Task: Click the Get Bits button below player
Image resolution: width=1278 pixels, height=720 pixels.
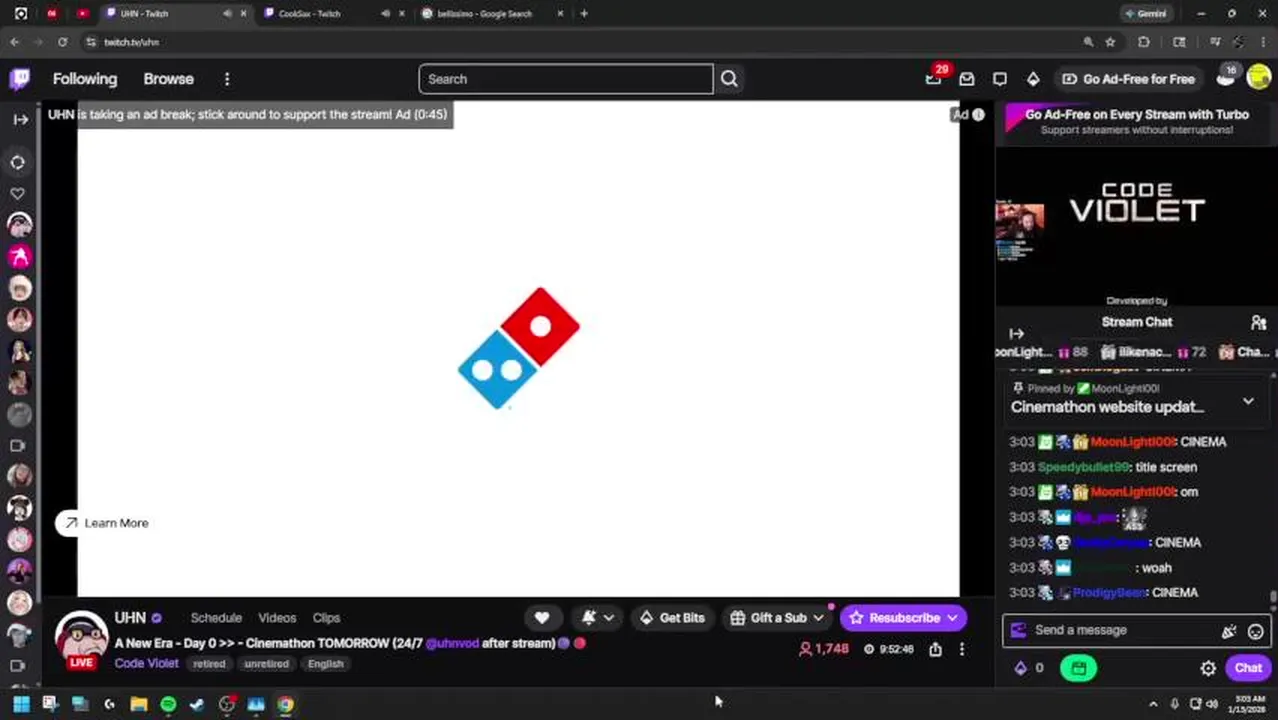Action: [x=672, y=618]
